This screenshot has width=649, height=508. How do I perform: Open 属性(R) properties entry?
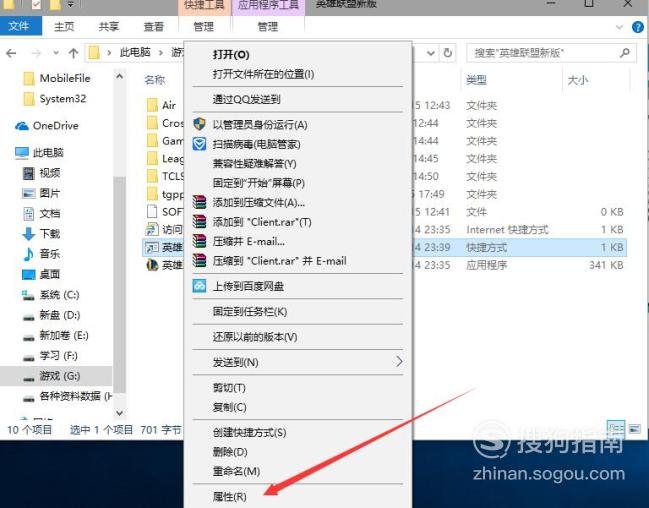click(x=230, y=496)
